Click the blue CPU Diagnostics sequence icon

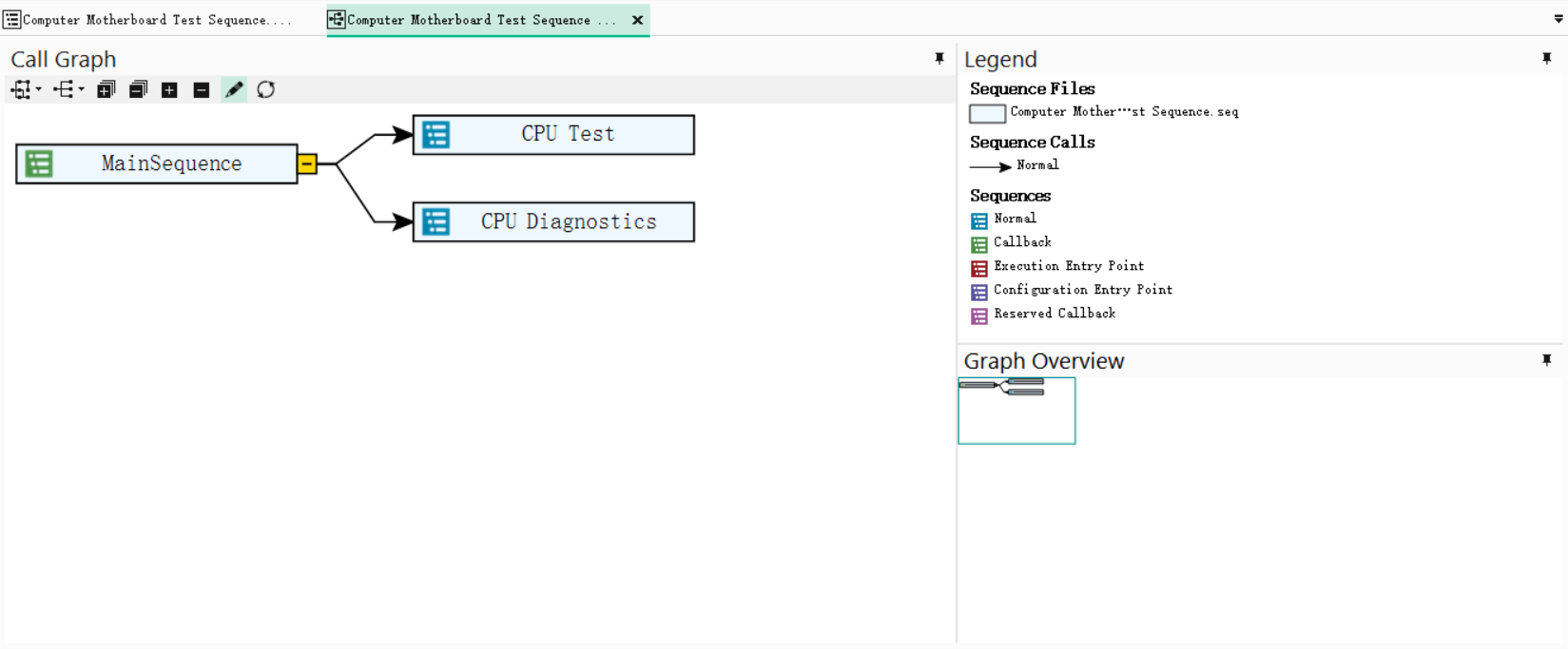[x=436, y=221]
